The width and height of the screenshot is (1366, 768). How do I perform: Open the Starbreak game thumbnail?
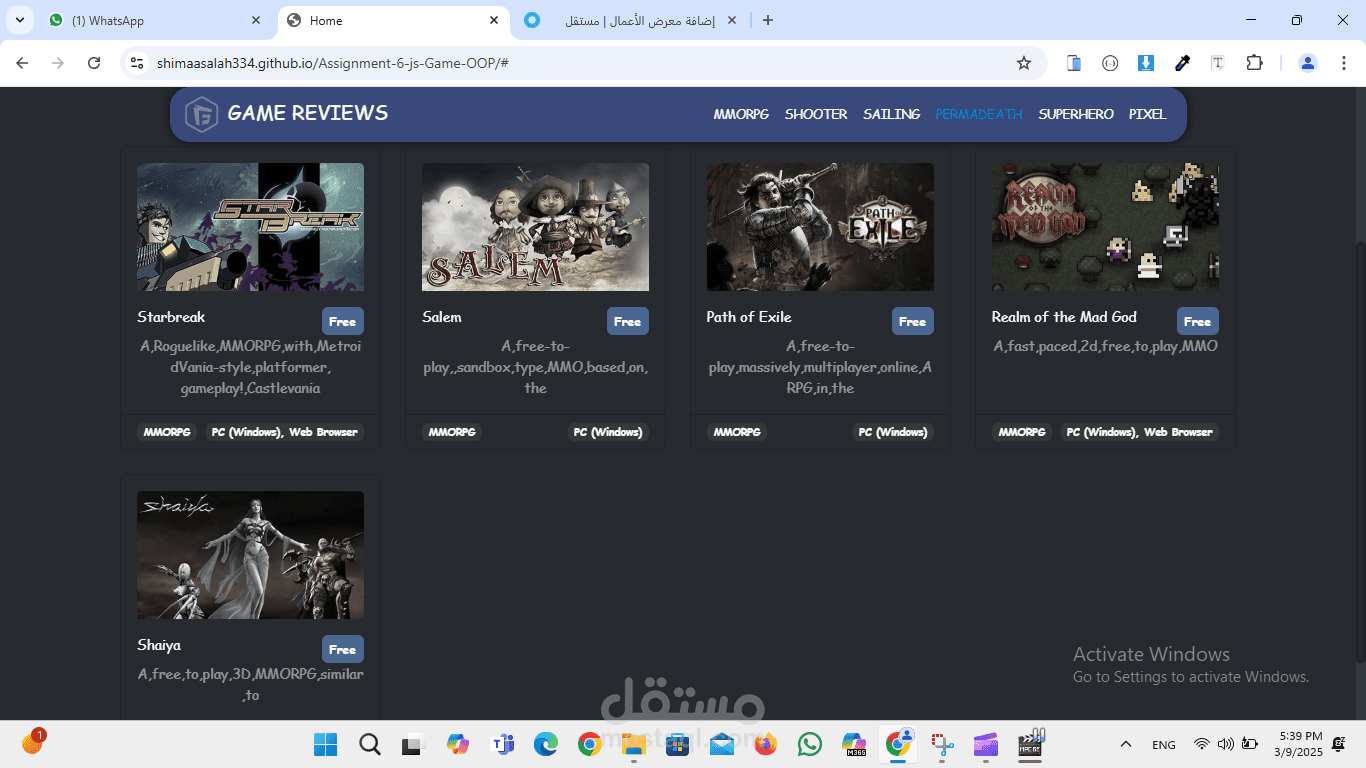pos(250,227)
